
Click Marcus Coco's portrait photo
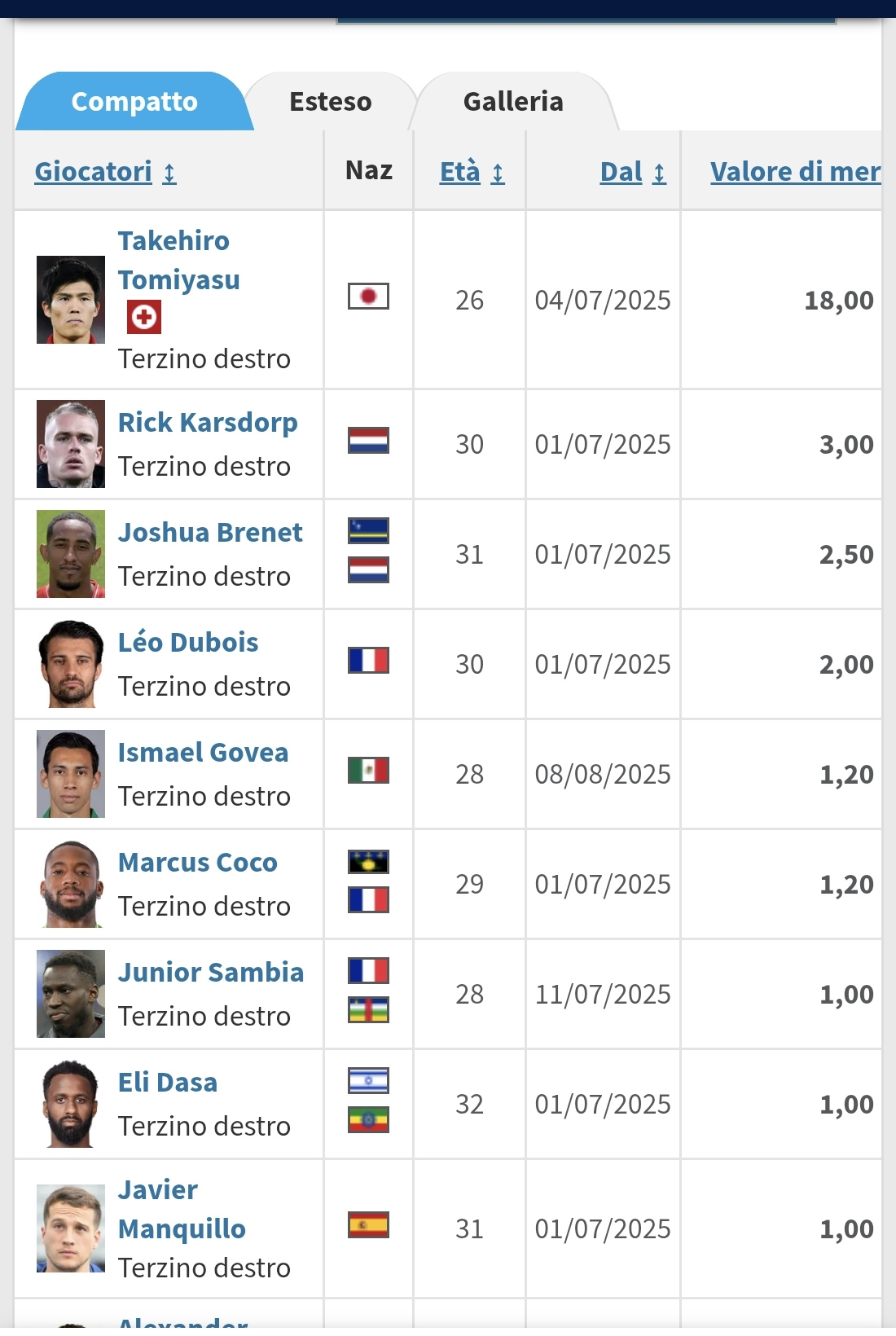(71, 884)
